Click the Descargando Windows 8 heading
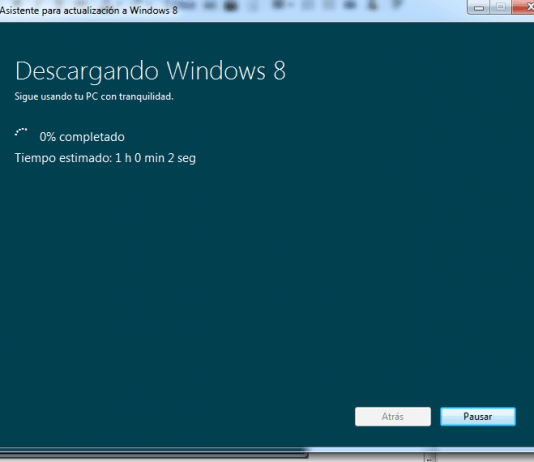 click(151, 71)
